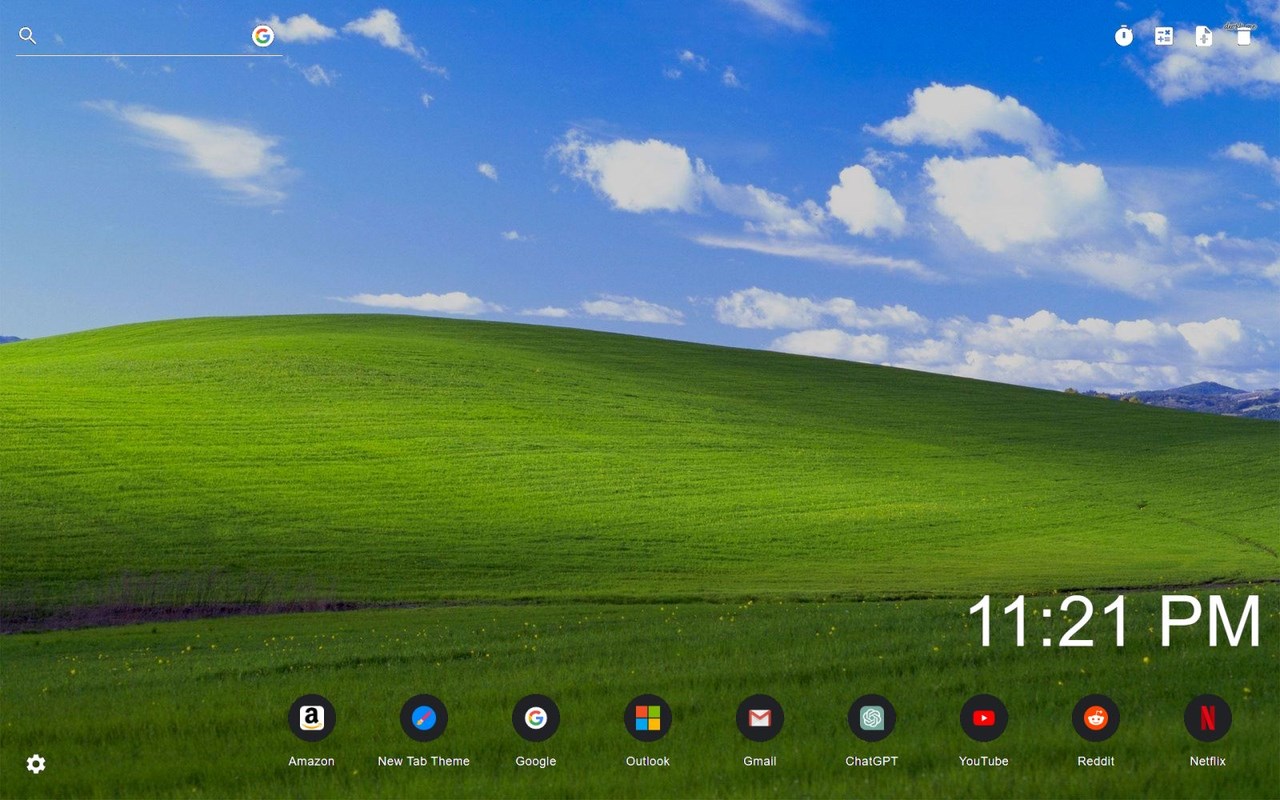The height and width of the screenshot is (800, 1280).
Task: Open the Amazon shortcut
Action: click(x=312, y=718)
